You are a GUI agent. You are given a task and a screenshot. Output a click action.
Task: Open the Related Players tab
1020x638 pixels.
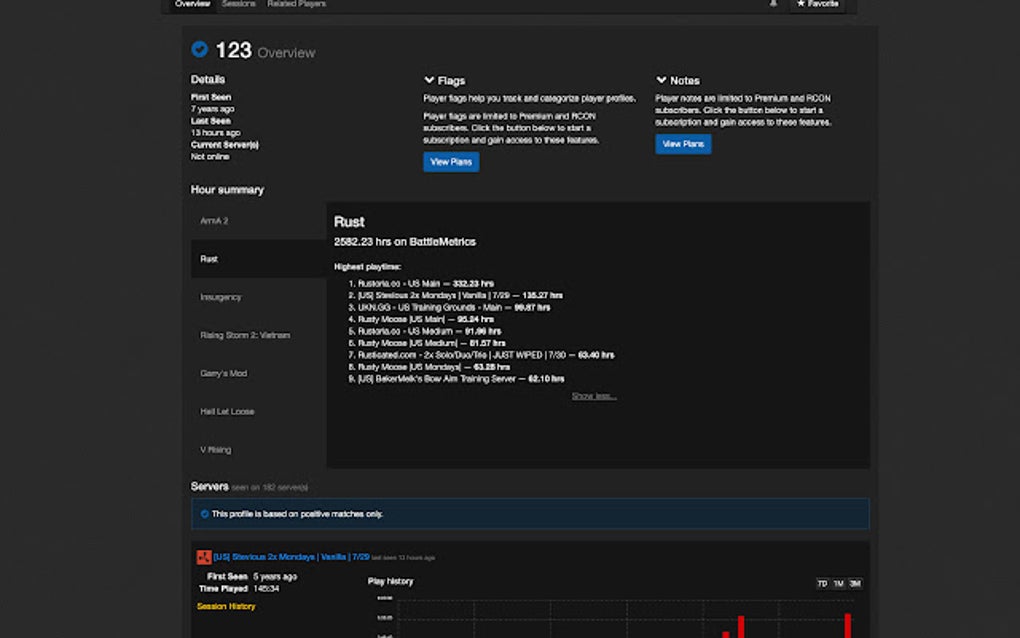[296, 4]
